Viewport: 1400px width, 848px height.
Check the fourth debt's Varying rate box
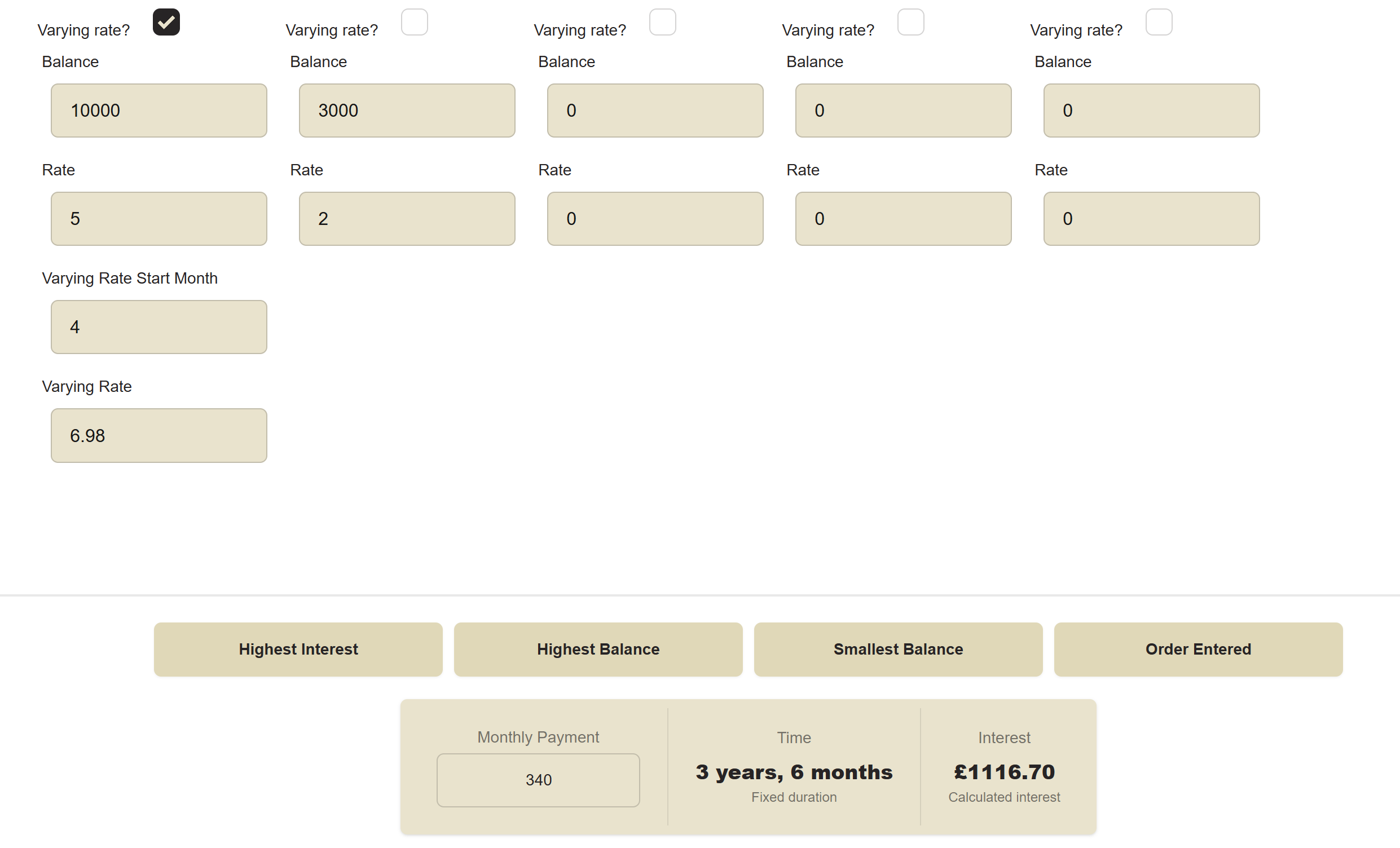click(x=910, y=22)
